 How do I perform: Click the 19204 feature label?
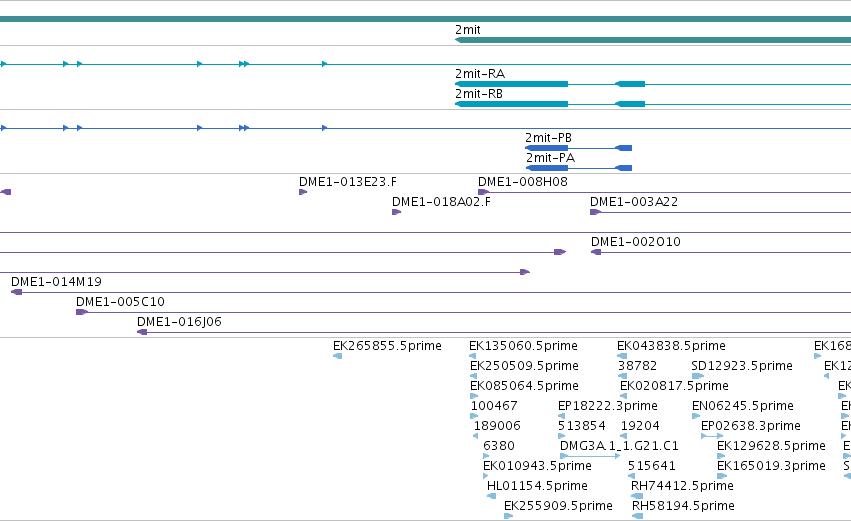tap(640, 427)
